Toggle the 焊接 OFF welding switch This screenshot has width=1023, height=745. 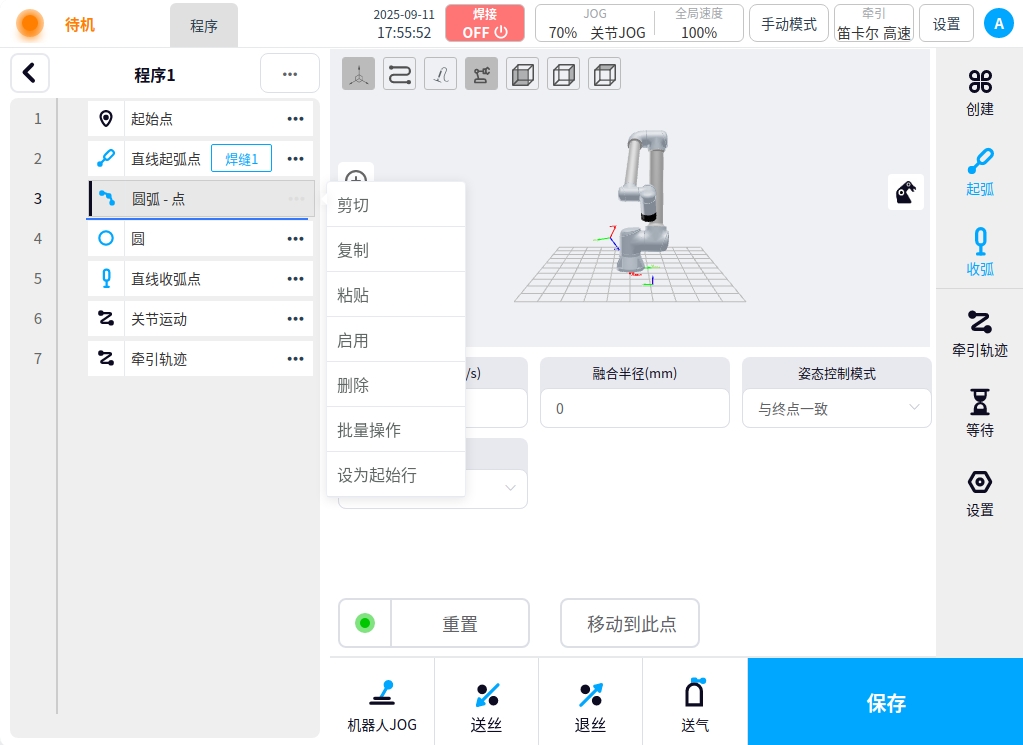485,23
